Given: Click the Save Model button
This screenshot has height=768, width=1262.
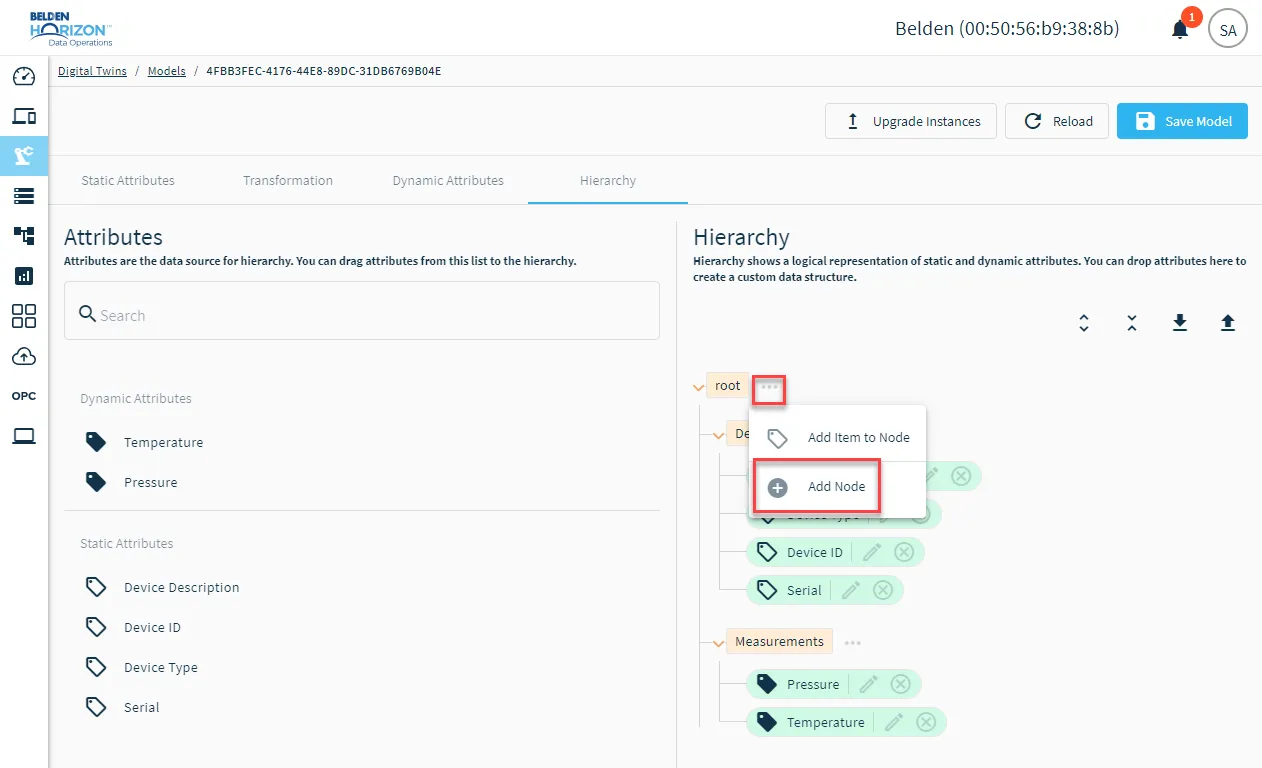Looking at the screenshot, I should pos(1182,121).
